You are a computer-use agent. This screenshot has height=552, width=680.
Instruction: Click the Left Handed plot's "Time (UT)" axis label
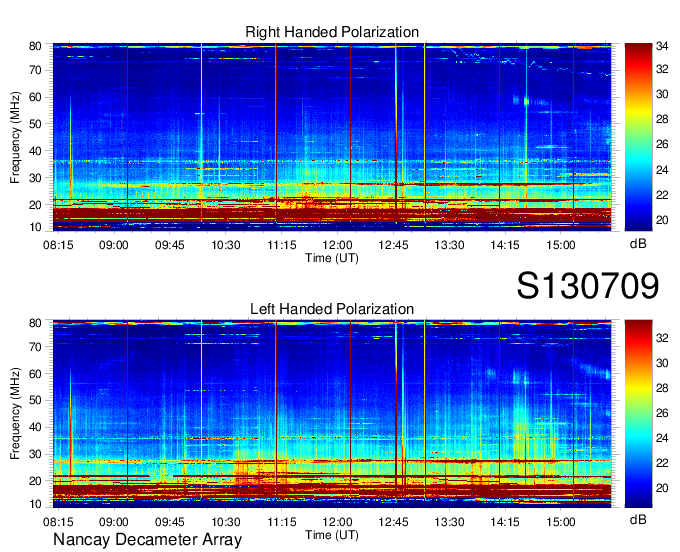pos(332,535)
